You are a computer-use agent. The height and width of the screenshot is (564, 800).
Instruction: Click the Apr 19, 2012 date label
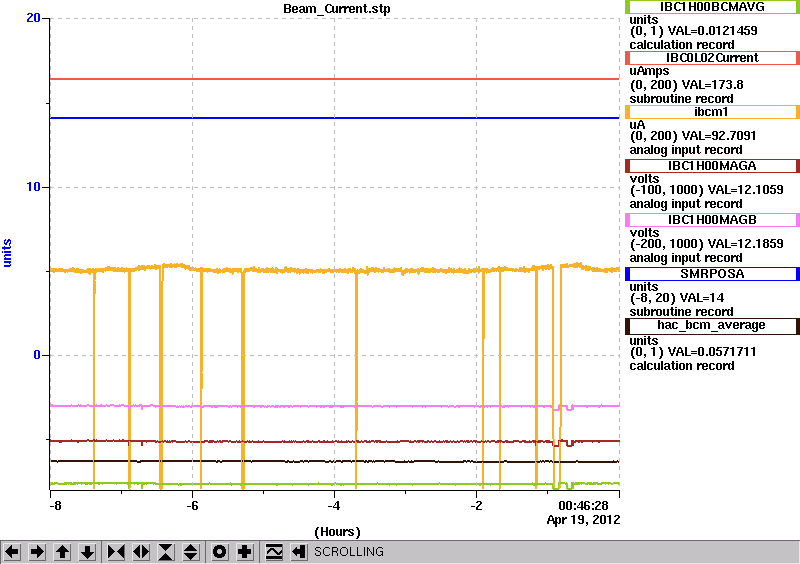[583, 520]
